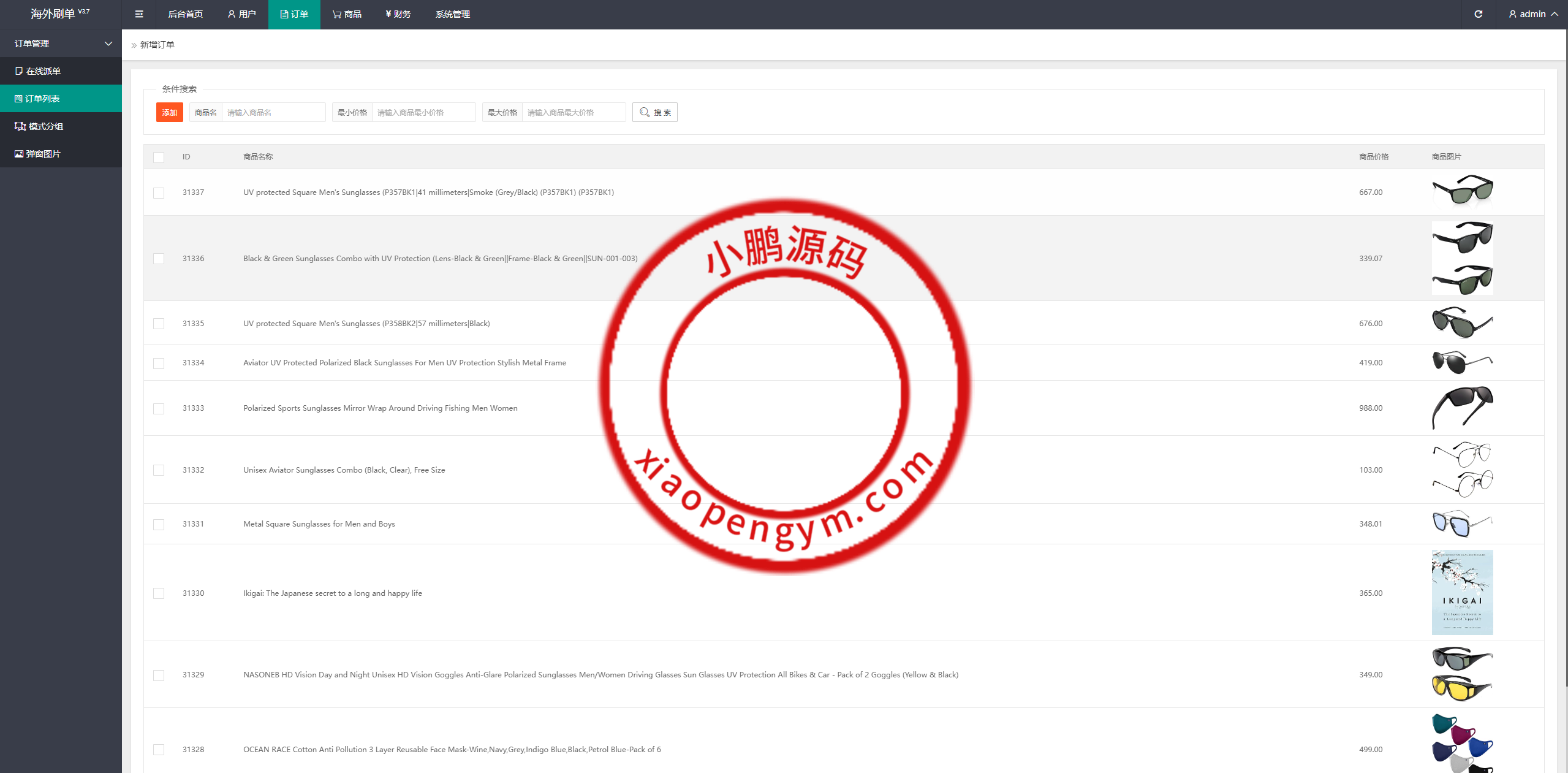Click the 搜索 search button
The height and width of the screenshot is (773, 1568).
click(x=654, y=112)
